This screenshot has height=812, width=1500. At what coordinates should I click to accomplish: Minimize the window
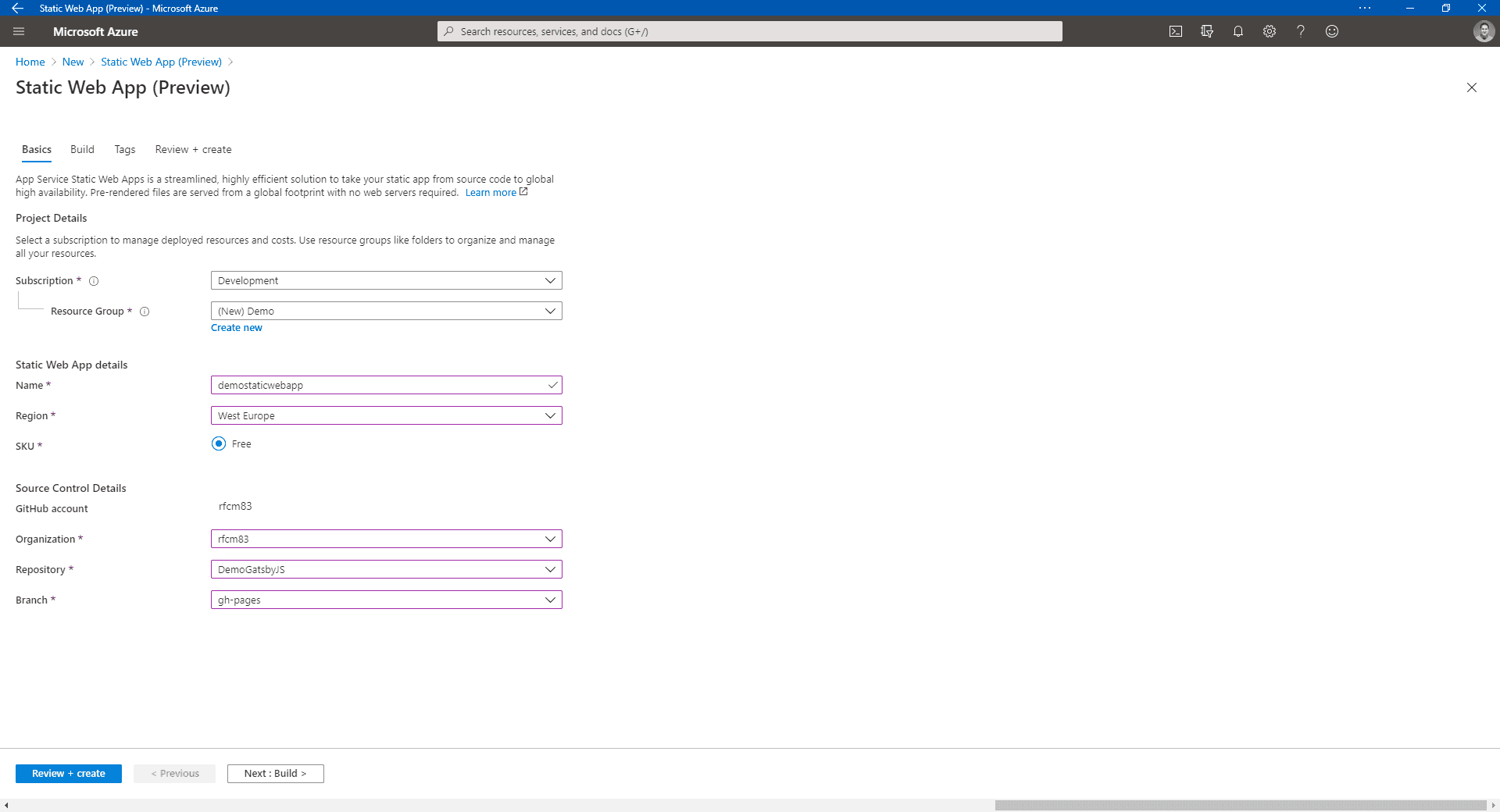click(1410, 8)
